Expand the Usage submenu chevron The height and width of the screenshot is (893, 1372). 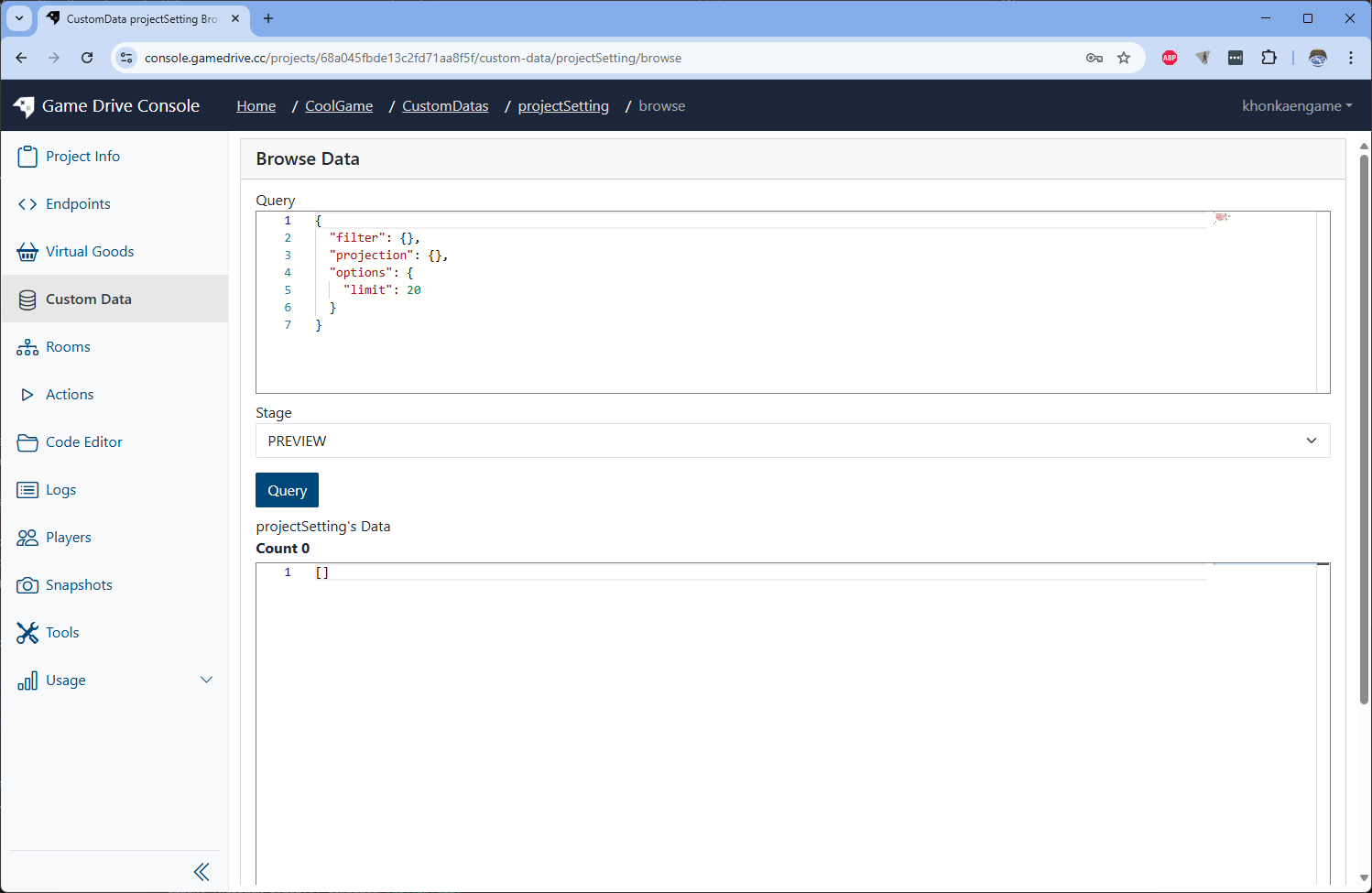[206, 680]
